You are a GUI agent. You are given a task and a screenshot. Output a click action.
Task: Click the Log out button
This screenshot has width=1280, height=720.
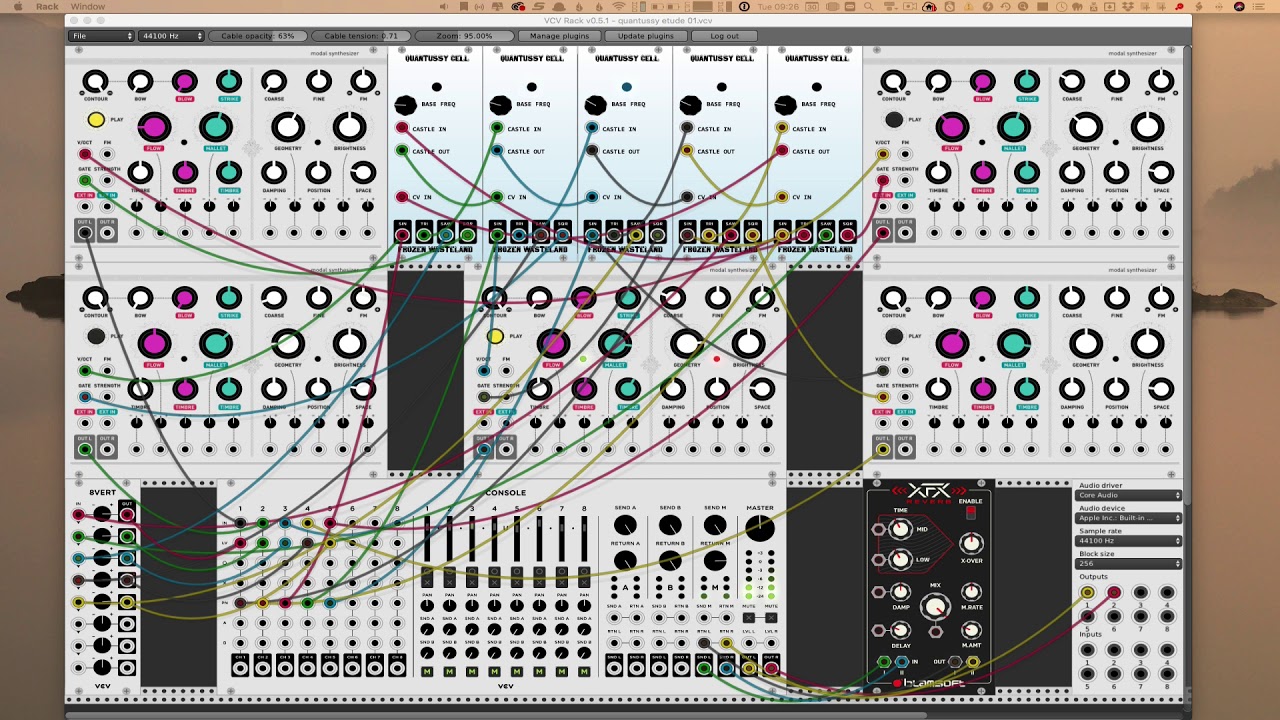tap(725, 36)
